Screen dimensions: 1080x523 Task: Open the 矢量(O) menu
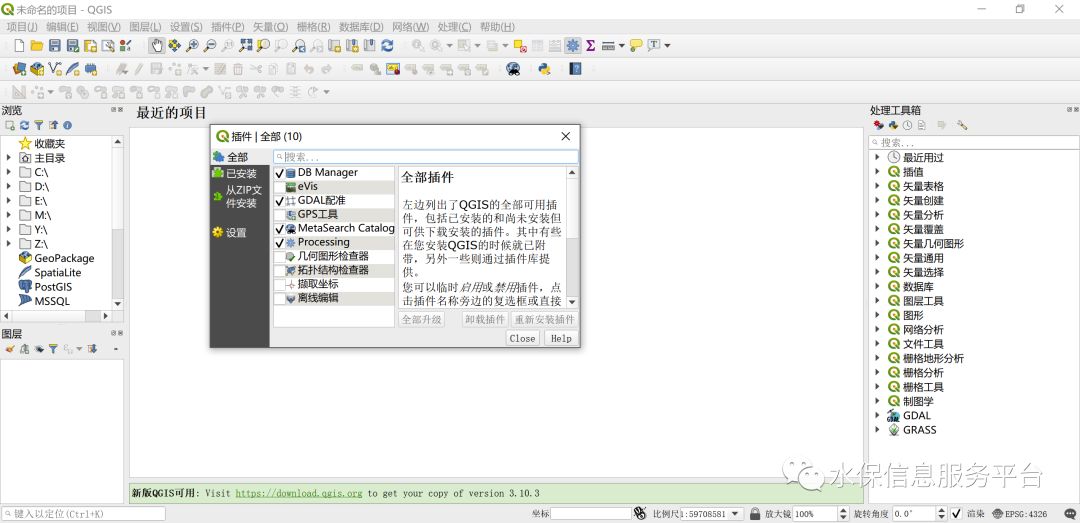click(271, 27)
